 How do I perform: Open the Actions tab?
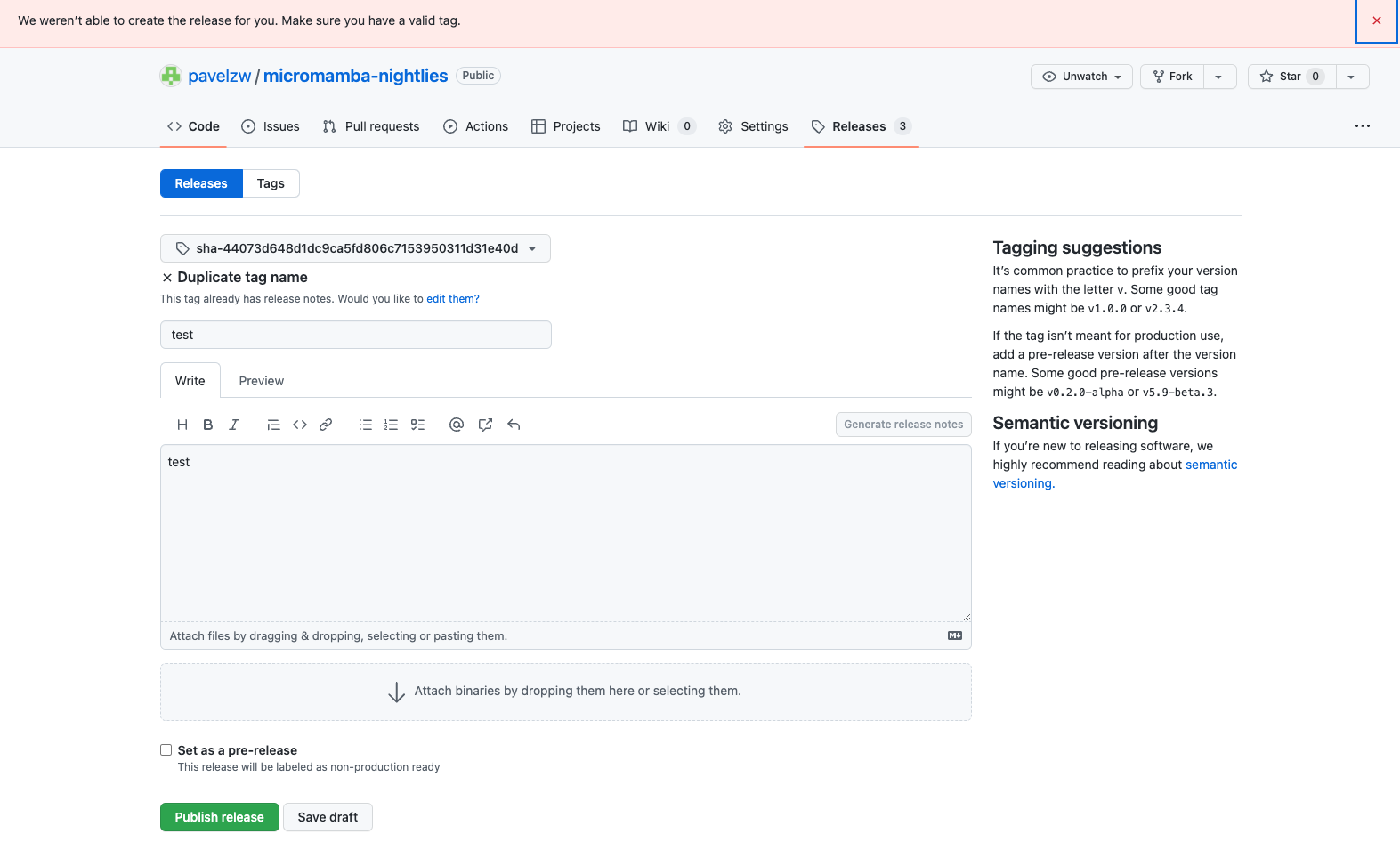pos(476,126)
